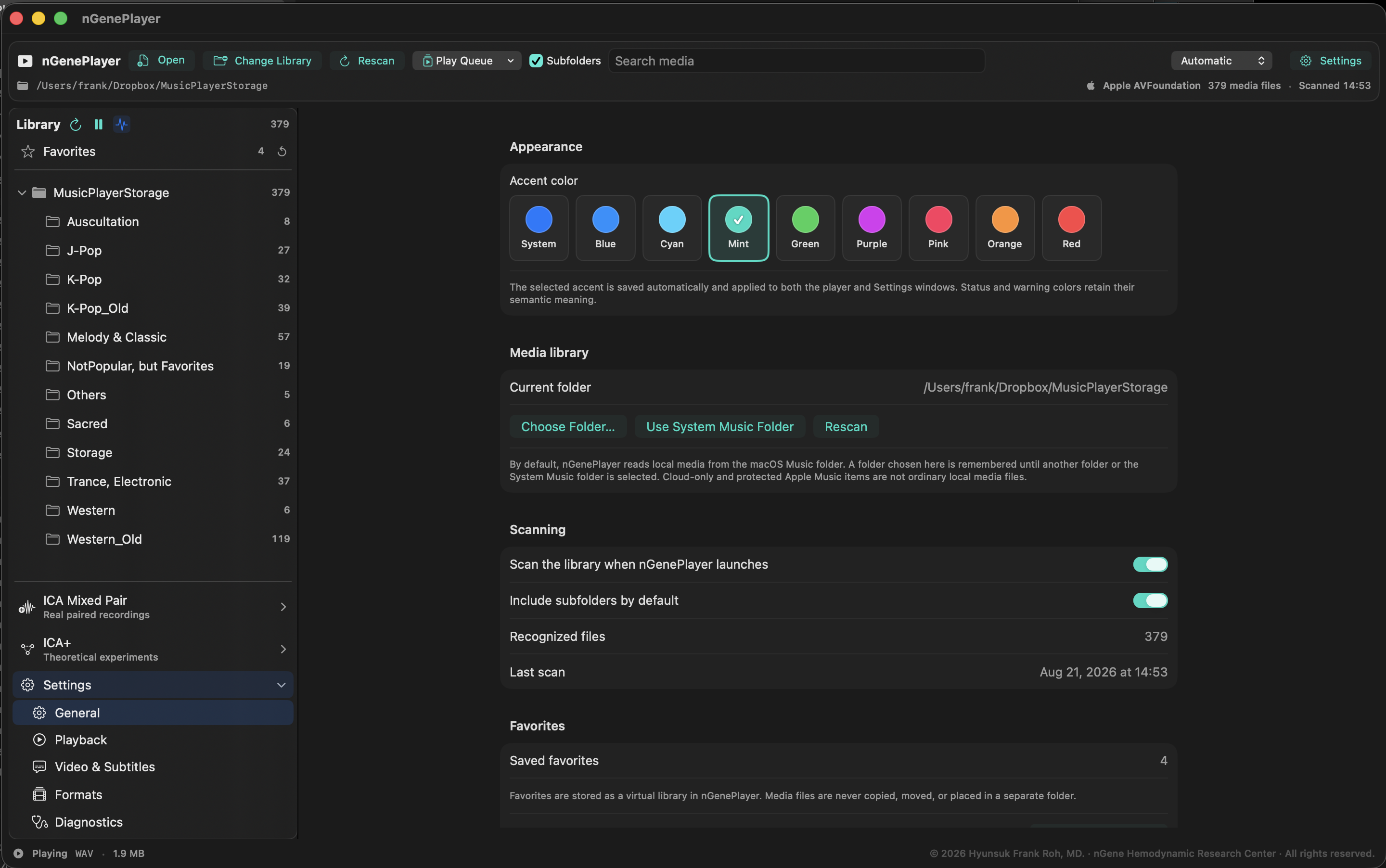Click the pause icon in Library header

(99, 125)
